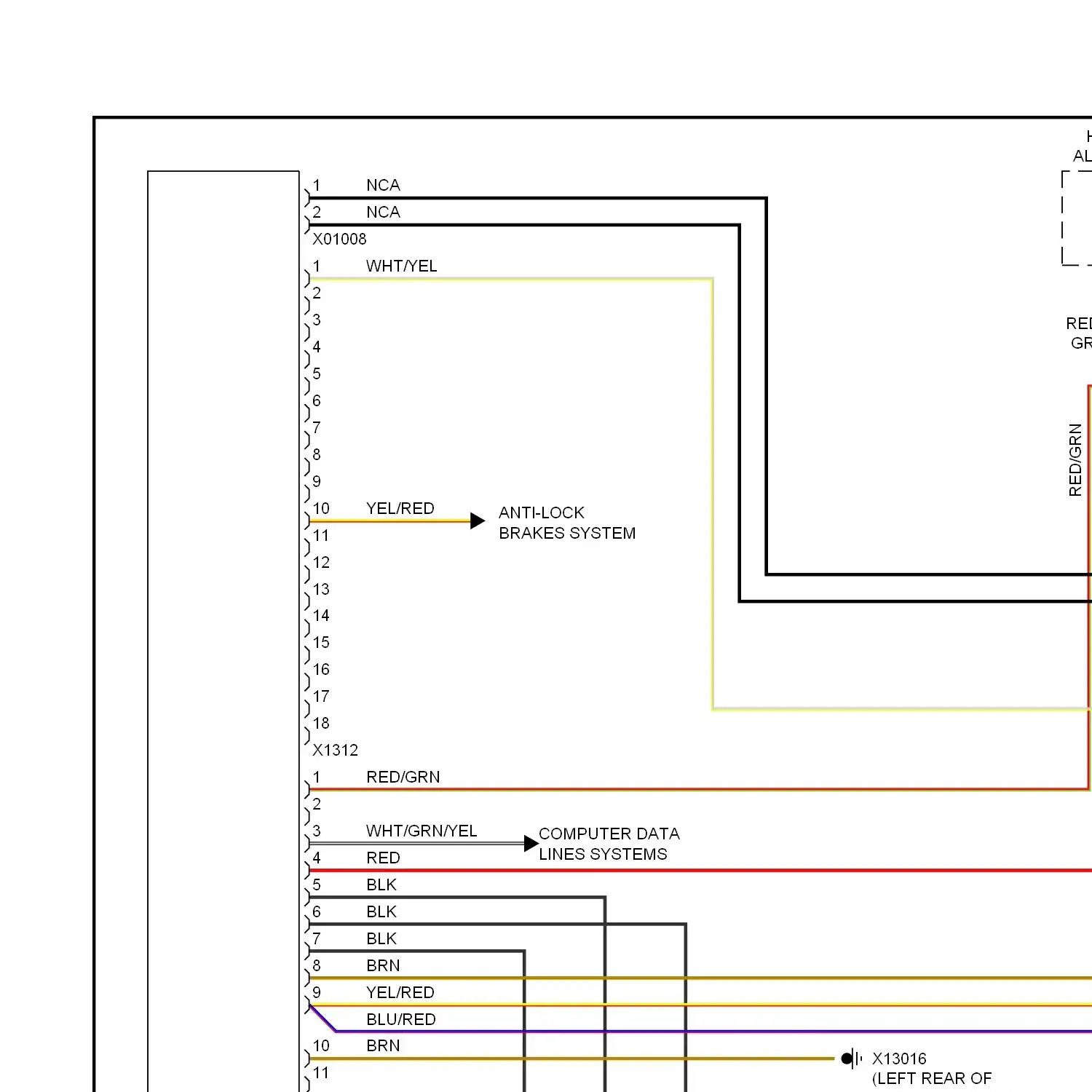The image size is (1092, 1092).
Task: Click the BLK label at pin 6
Action: click(381, 911)
